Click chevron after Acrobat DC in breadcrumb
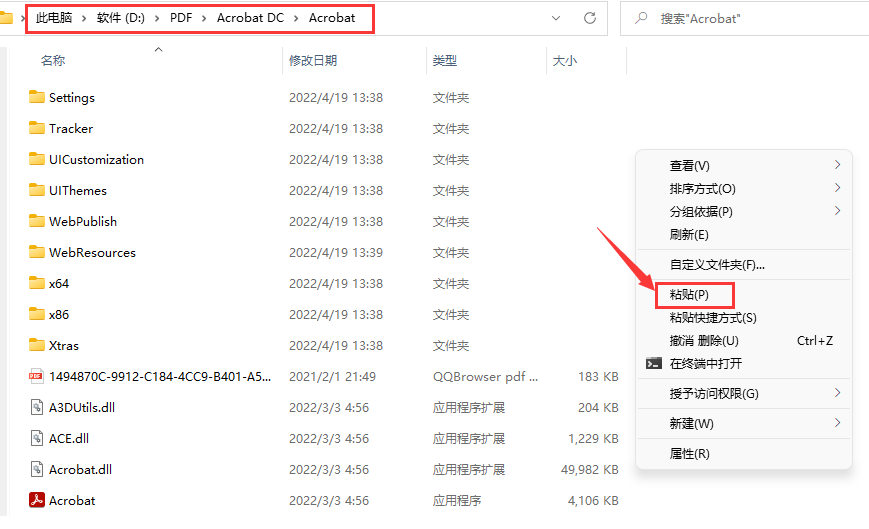The width and height of the screenshot is (869, 529). coord(296,18)
